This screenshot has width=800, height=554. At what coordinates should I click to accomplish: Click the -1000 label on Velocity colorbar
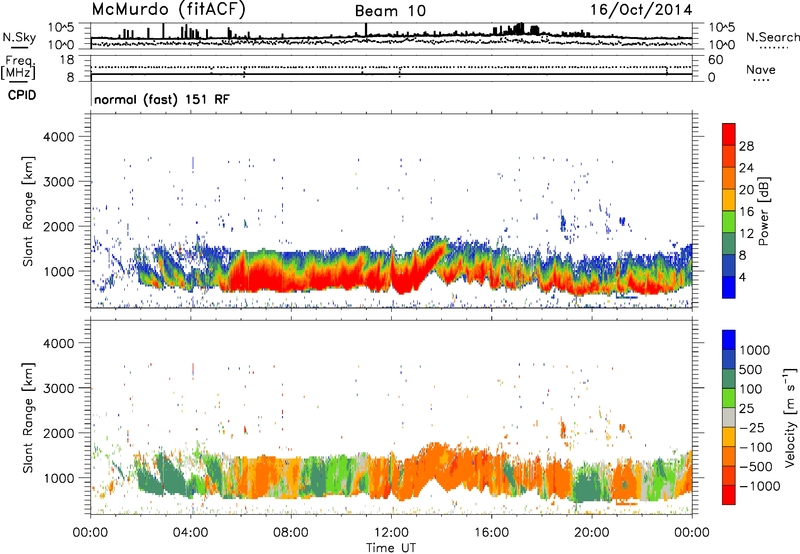(x=760, y=486)
